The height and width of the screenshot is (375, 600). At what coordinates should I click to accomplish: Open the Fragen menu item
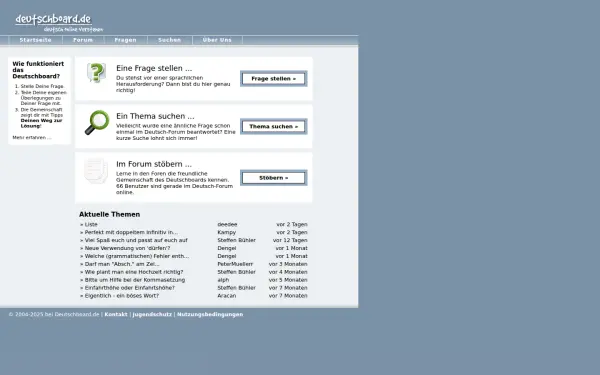(x=126, y=40)
